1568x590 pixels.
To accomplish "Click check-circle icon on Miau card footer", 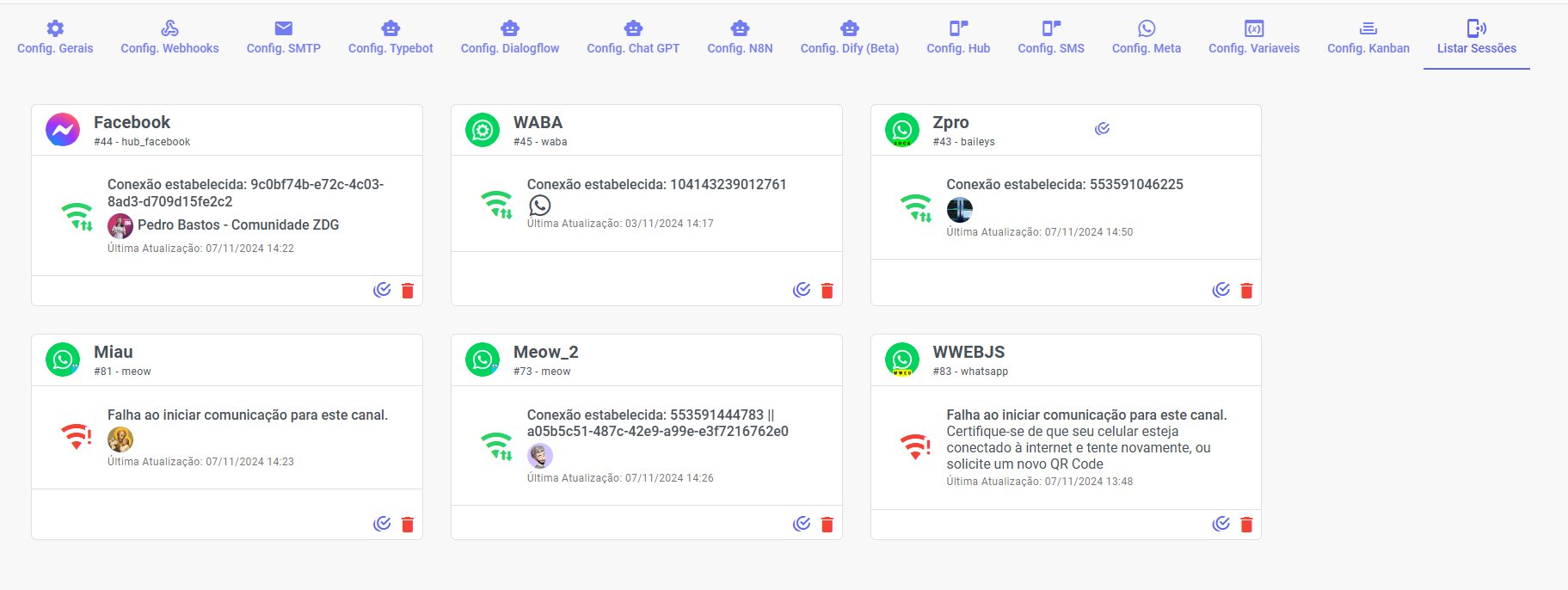I will [382, 524].
